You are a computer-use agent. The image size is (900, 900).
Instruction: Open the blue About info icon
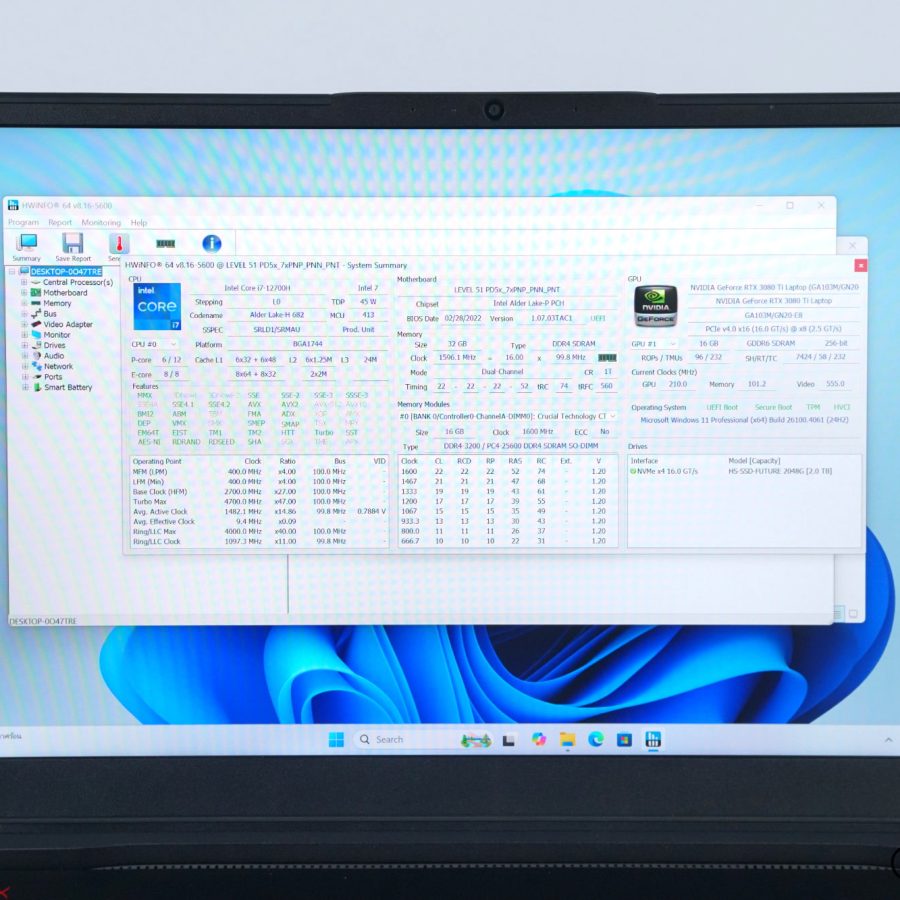click(212, 243)
